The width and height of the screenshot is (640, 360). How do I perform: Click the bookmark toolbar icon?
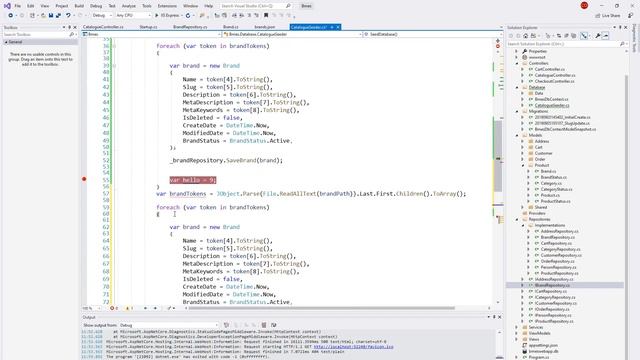pyautogui.click(x=266, y=16)
